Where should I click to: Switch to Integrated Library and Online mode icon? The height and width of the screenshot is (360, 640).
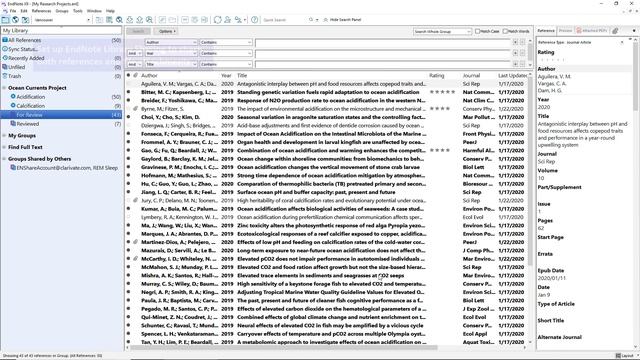[25, 20]
